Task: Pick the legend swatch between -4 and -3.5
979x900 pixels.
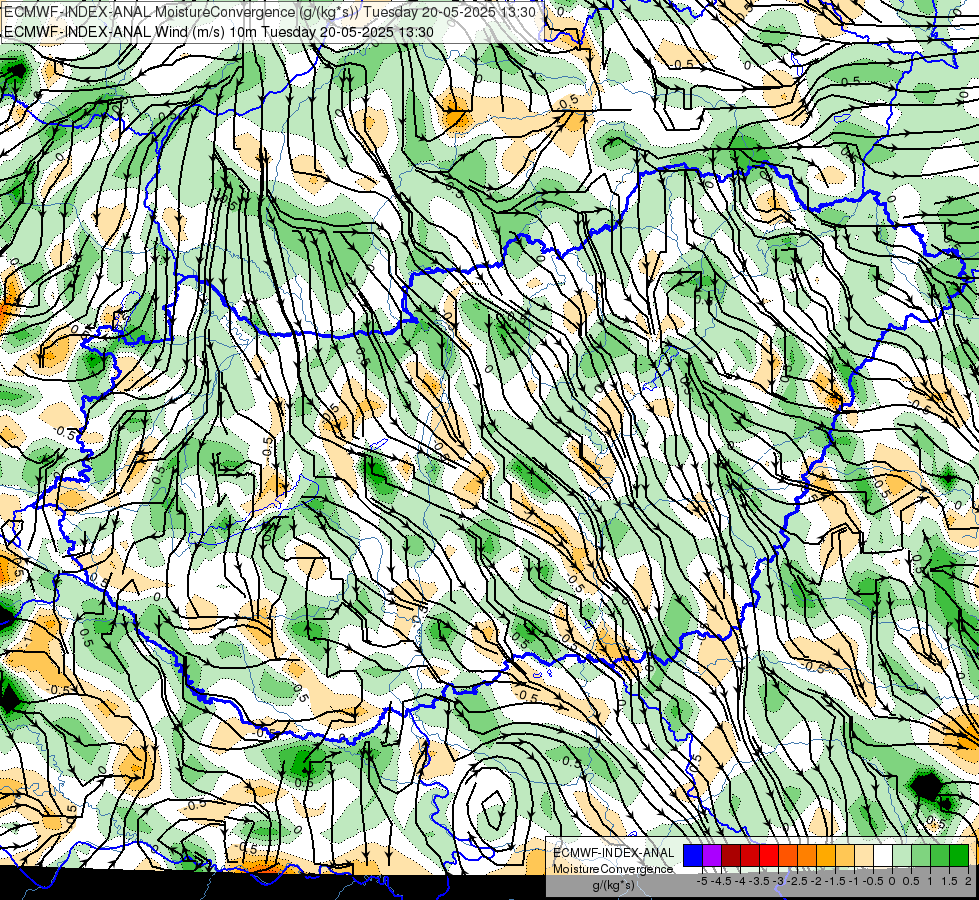Action: point(750,856)
